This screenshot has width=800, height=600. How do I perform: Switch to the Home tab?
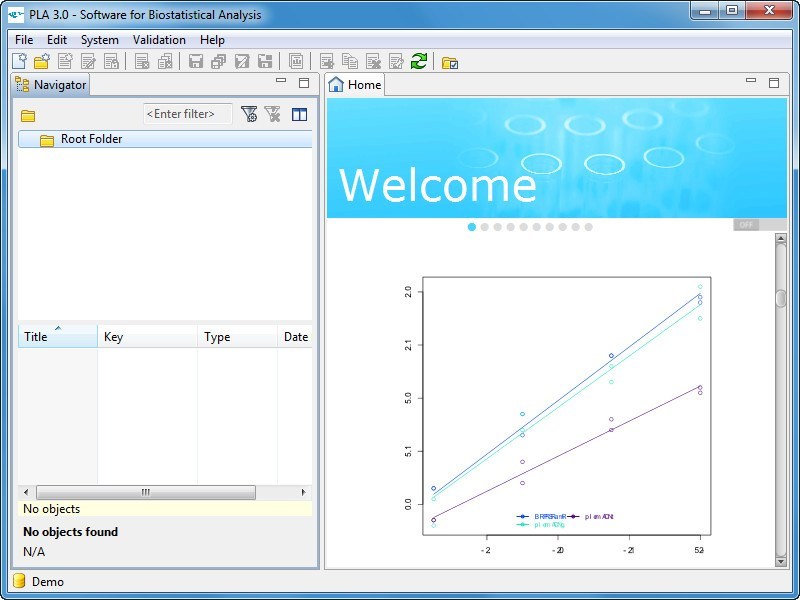pos(355,85)
